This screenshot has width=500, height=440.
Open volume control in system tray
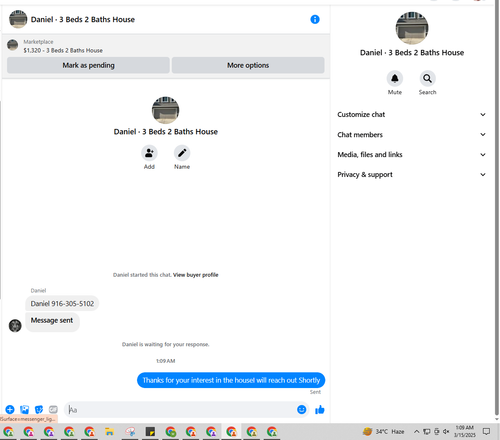446,432
